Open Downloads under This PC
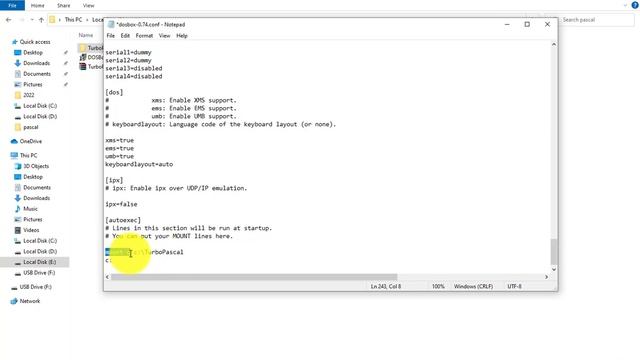Viewport: 640px width, 360px height. pyautogui.click(x=36, y=198)
